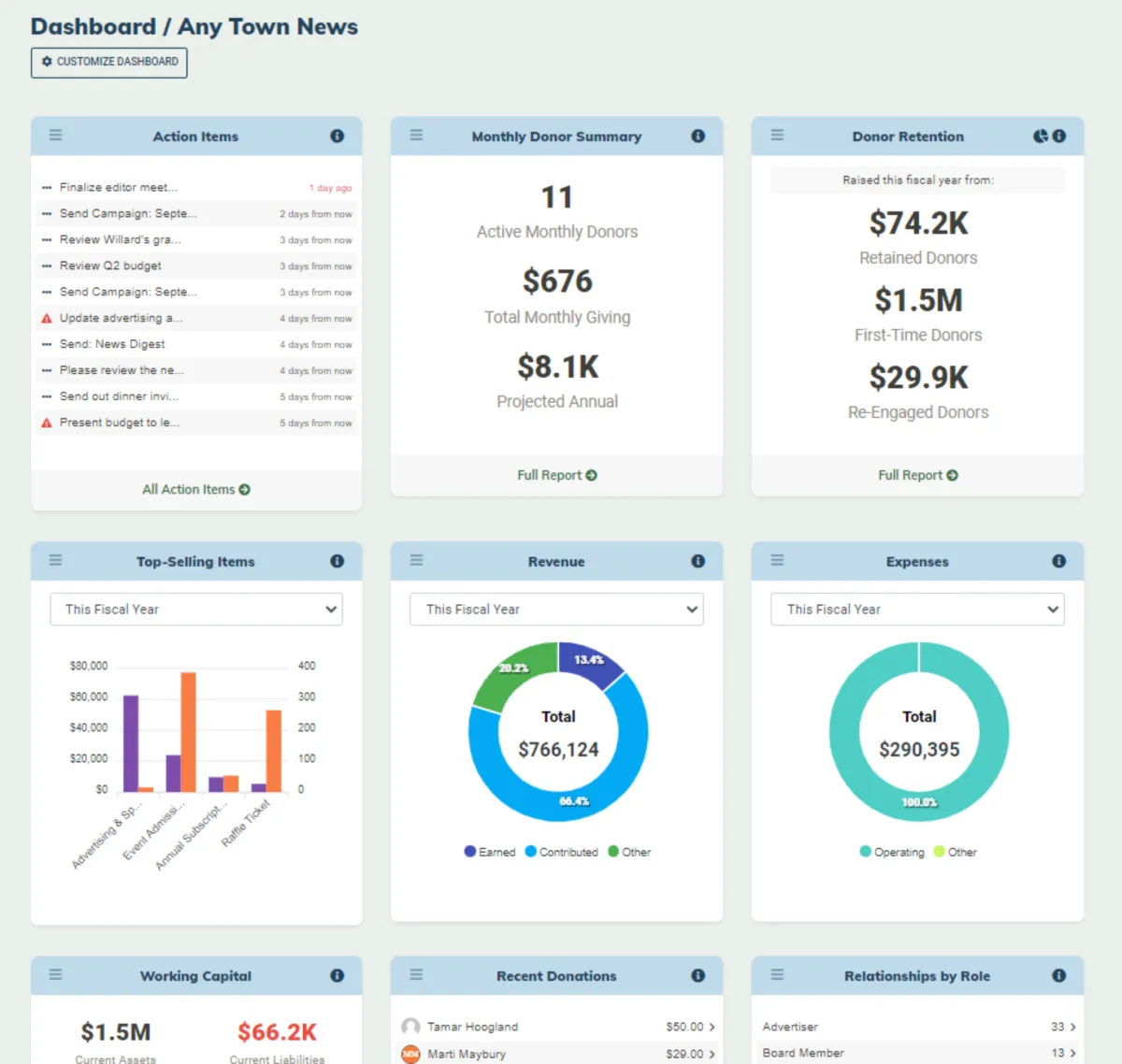Expand the Advertiser role row chevron
The image size is (1122, 1064).
[x=1072, y=1028]
